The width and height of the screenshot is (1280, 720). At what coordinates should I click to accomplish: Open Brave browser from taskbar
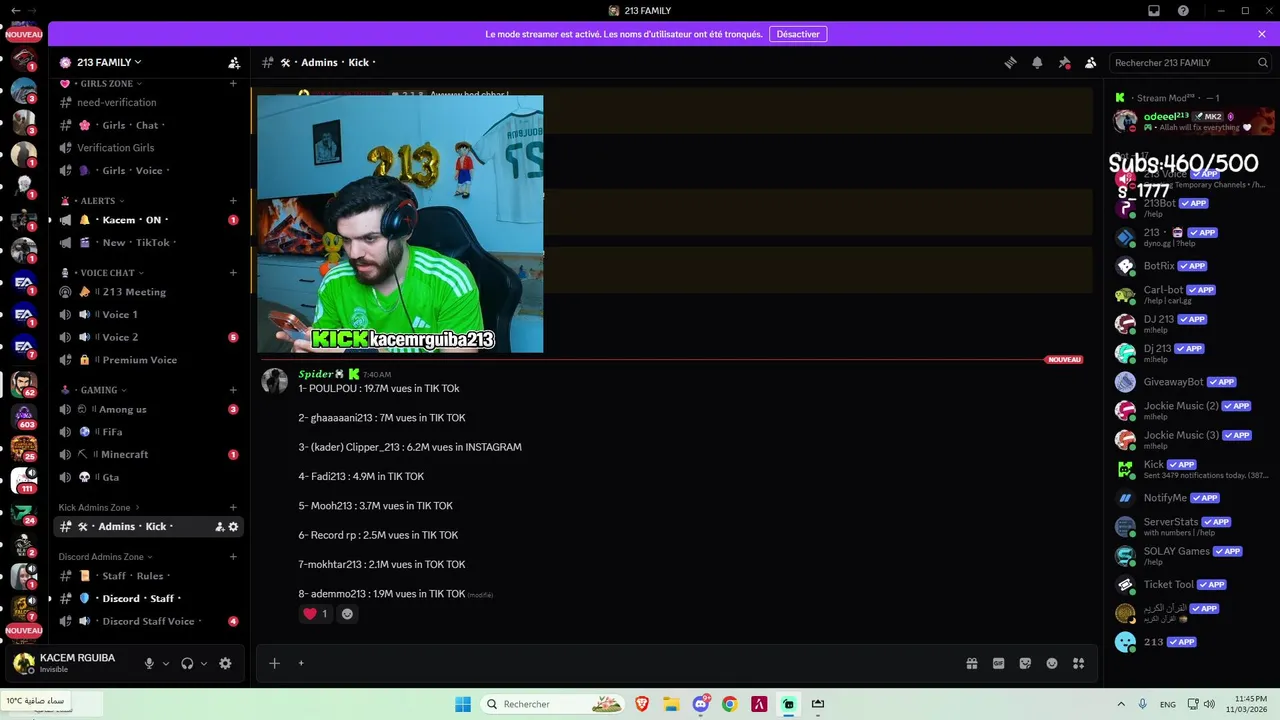(x=641, y=704)
